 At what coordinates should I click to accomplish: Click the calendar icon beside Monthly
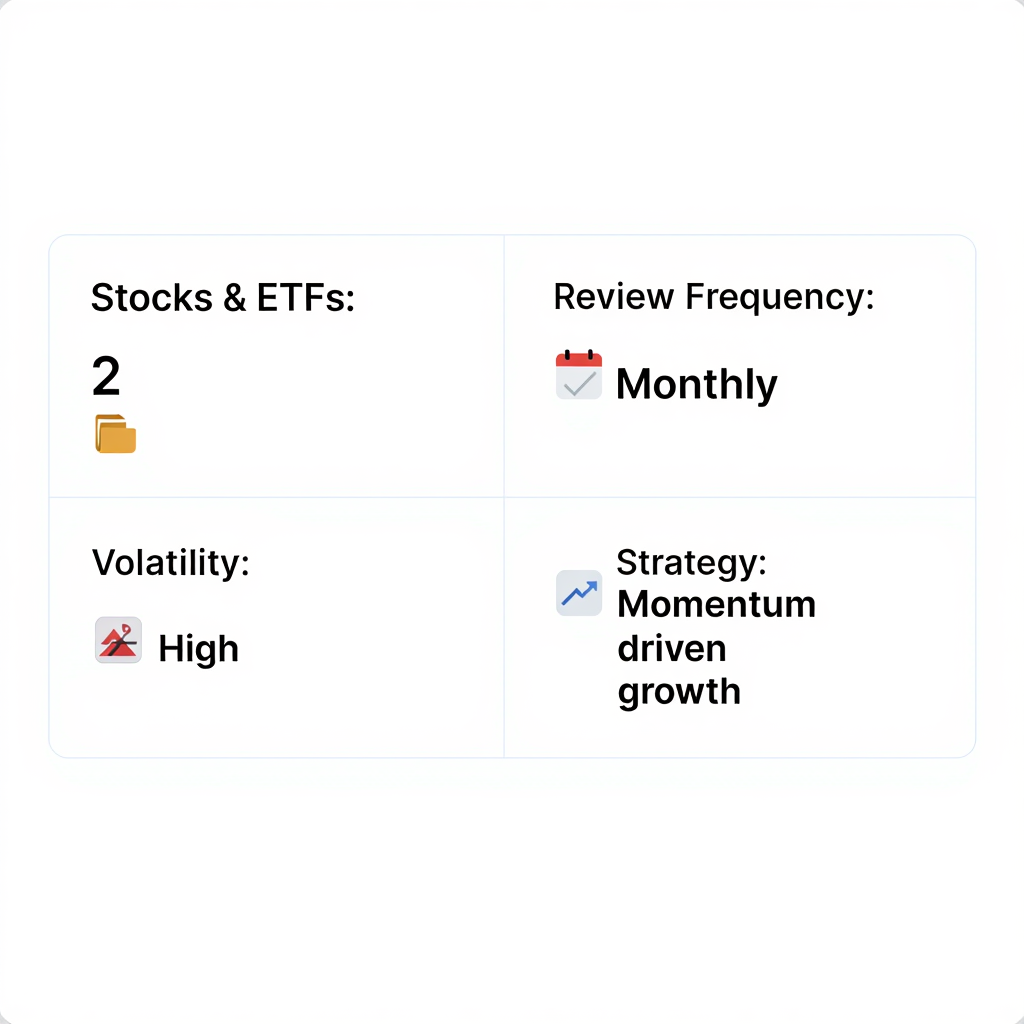tap(579, 376)
